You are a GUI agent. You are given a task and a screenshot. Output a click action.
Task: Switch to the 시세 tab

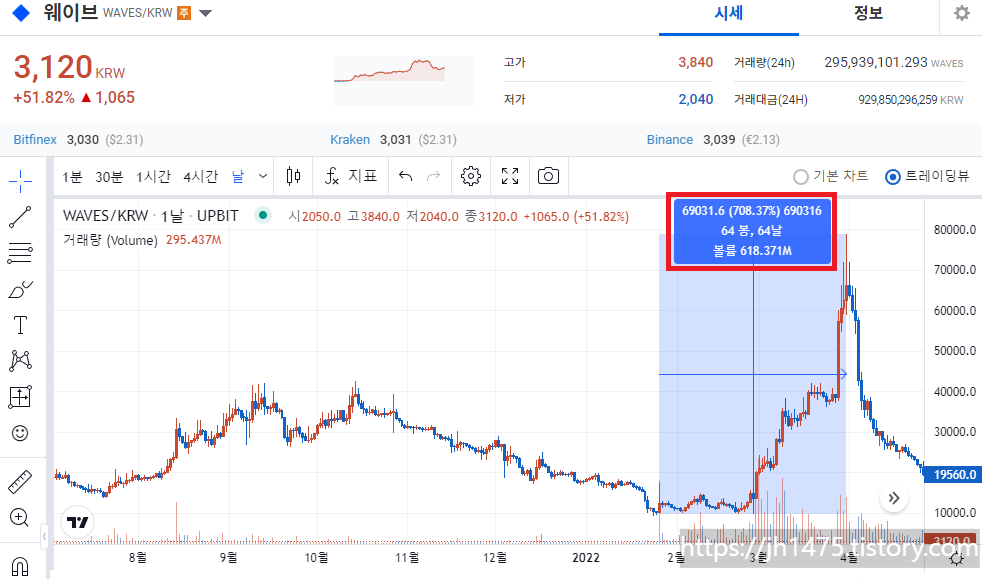tap(728, 13)
